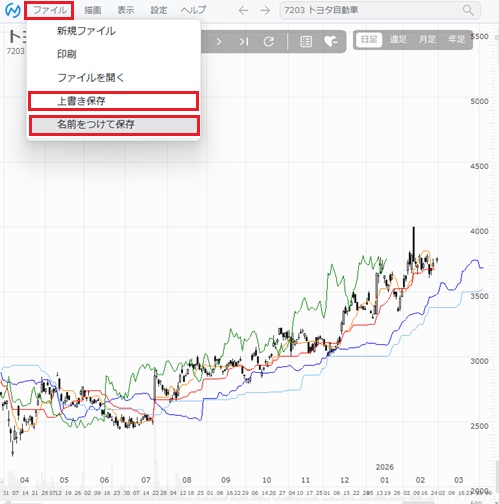This screenshot has height=504, width=499.
Task: Open the 表示 menu
Action: 126,10
